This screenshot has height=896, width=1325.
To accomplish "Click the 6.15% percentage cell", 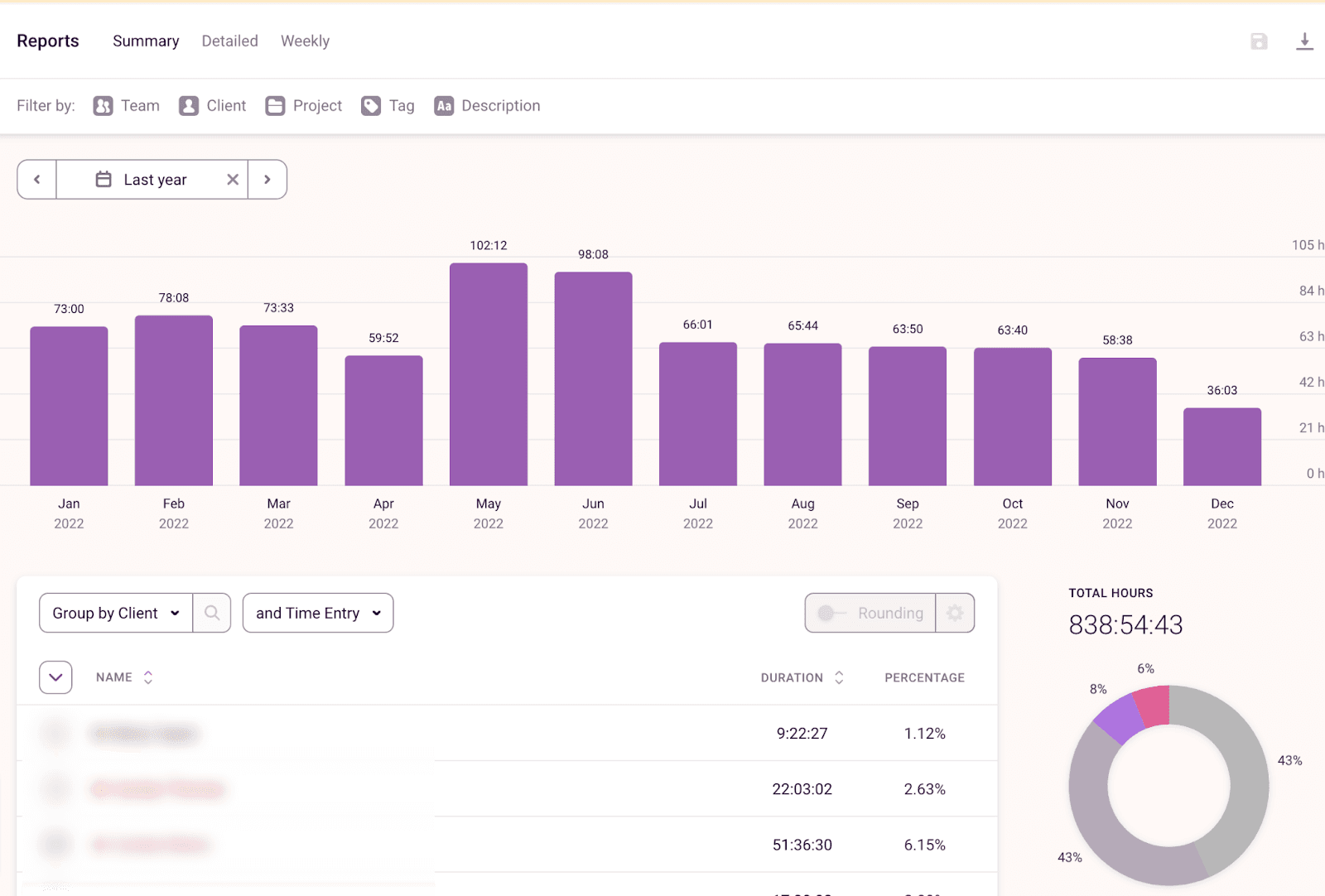I will click(x=924, y=845).
